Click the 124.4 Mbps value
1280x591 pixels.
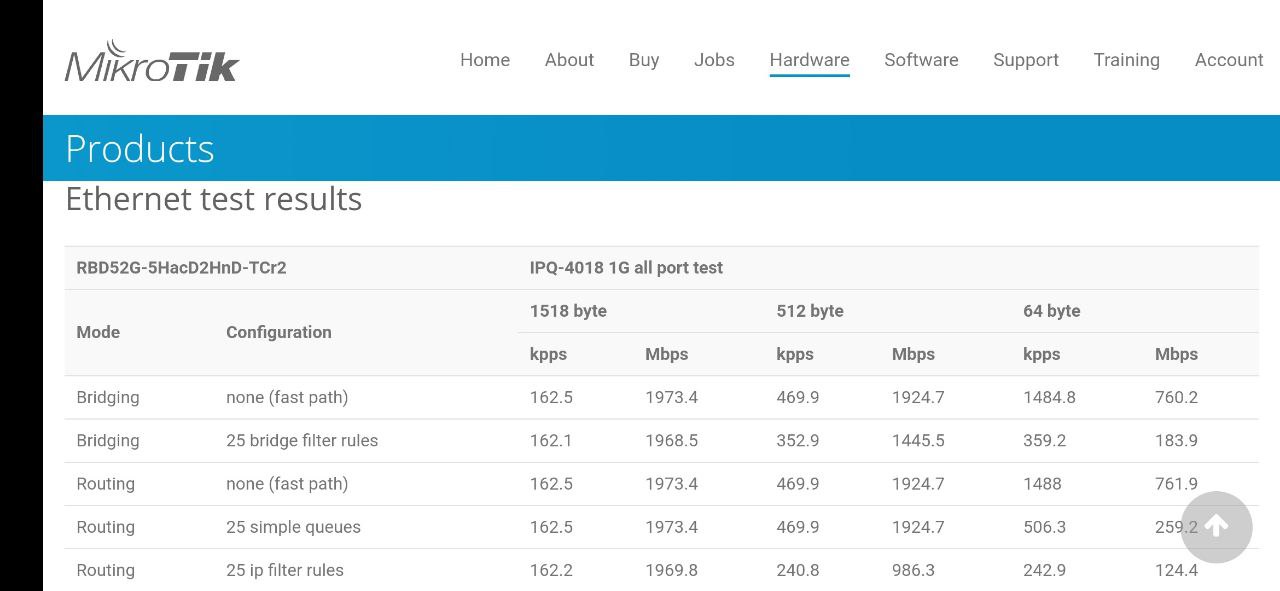[1176, 570]
